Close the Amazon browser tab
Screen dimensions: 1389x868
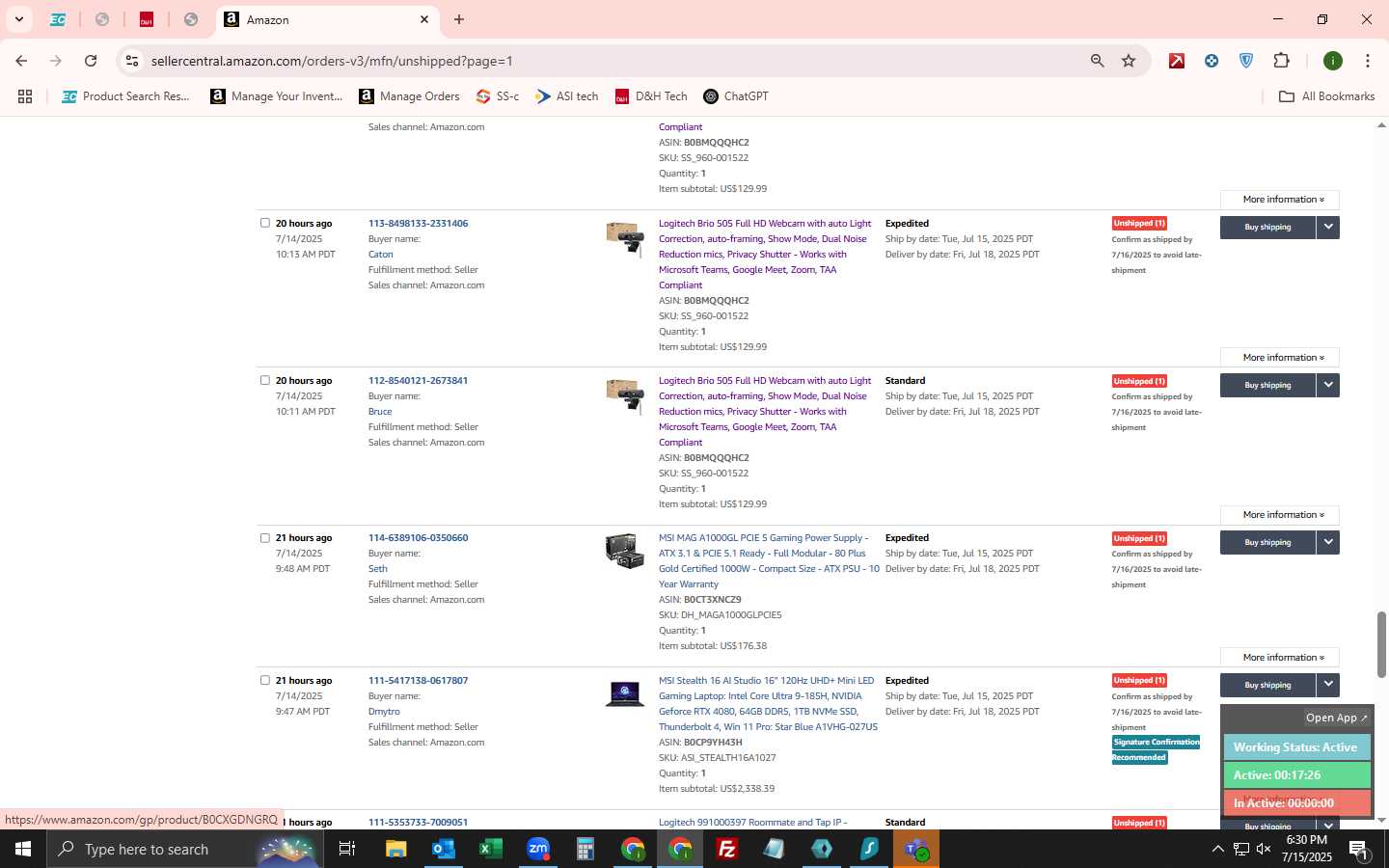click(x=424, y=19)
